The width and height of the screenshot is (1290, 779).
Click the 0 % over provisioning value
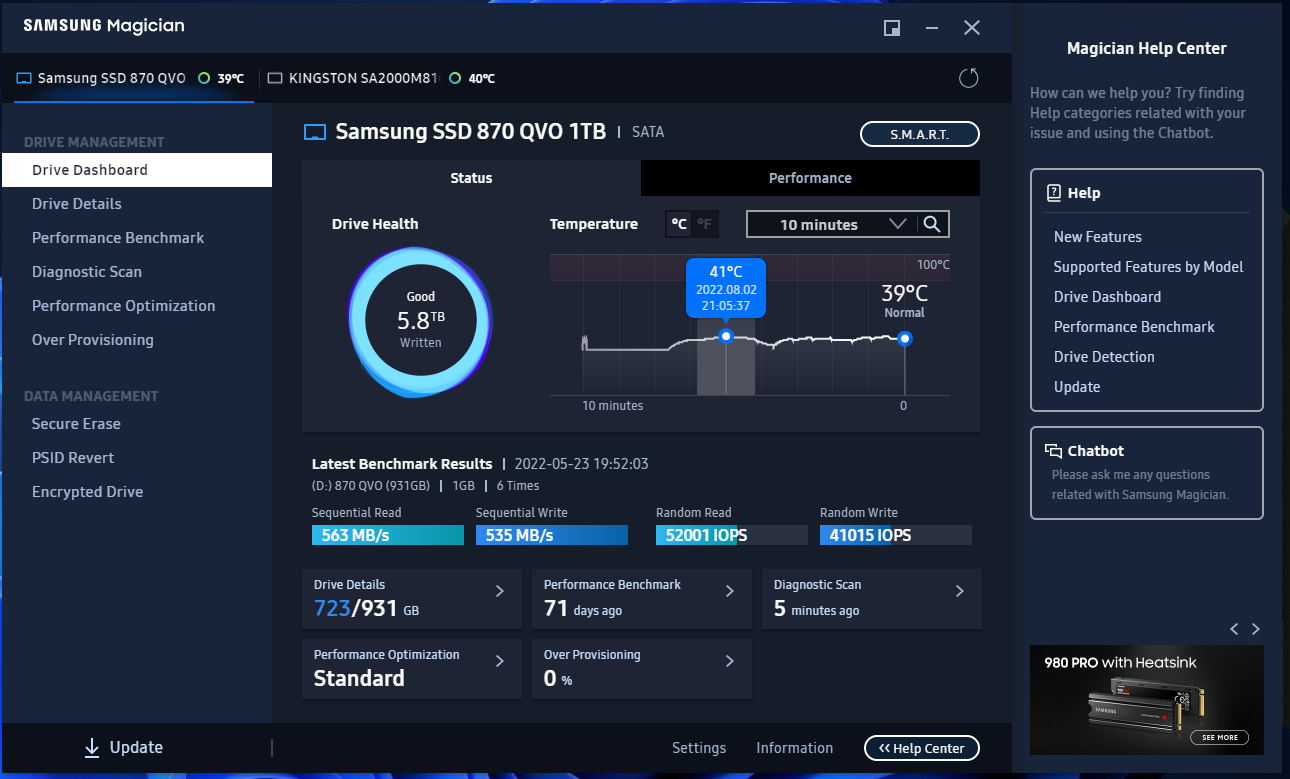tap(558, 678)
